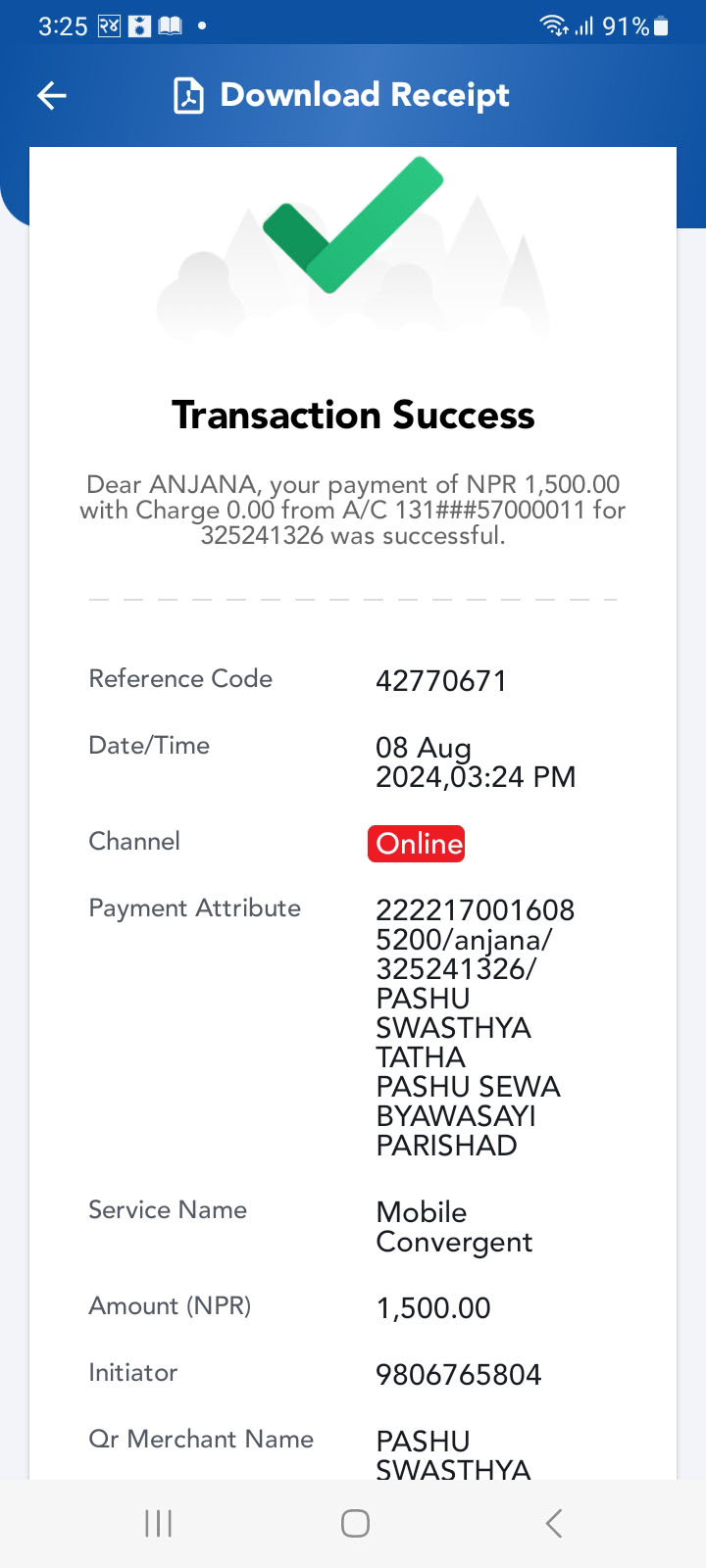Viewport: 706px width, 1568px height.
Task: Select the reference code 42770671
Action: click(441, 681)
